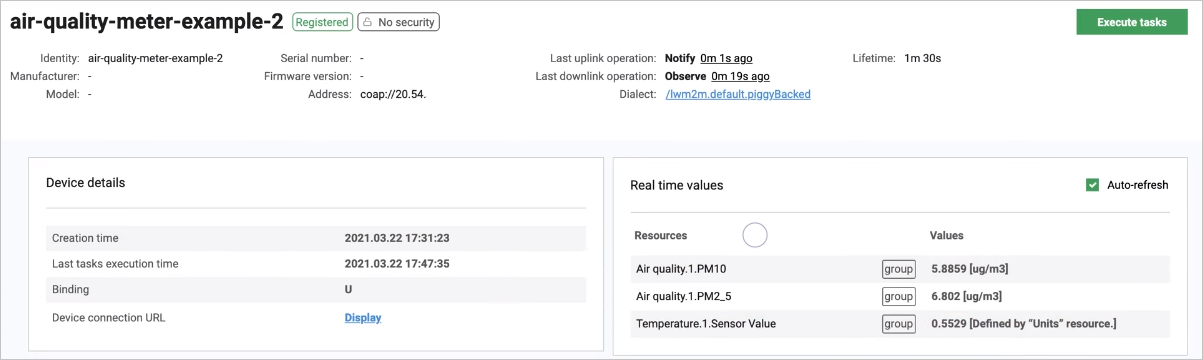1203x360 pixels.
Task: Click the Execute tasks button
Action: [x=1132, y=22]
